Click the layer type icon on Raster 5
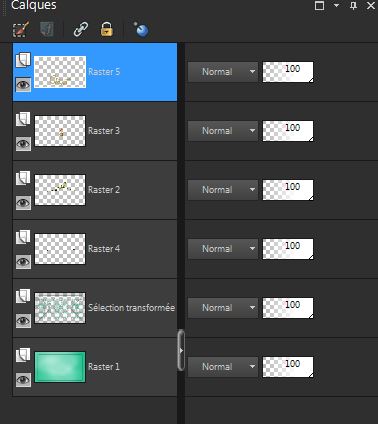378x424 pixels. pyautogui.click(x=23, y=60)
